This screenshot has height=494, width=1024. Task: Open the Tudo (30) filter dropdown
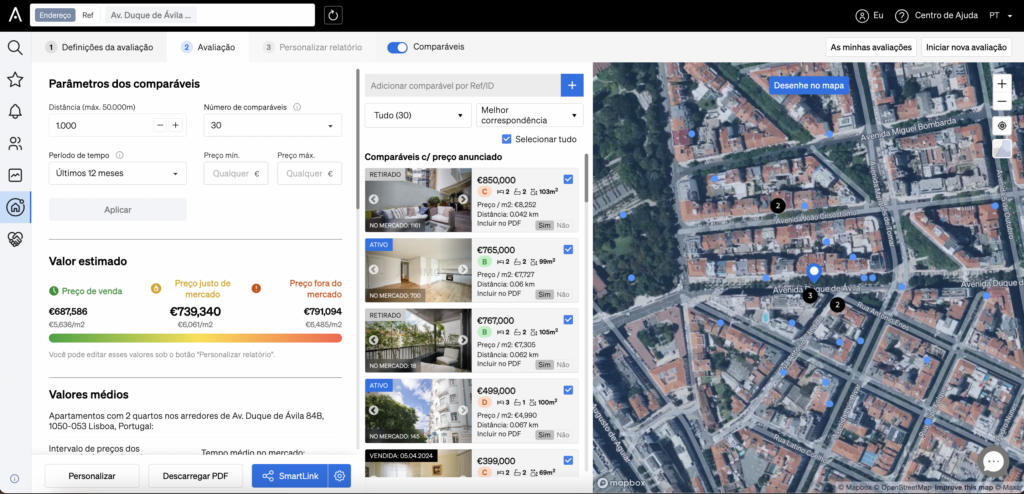(418, 115)
